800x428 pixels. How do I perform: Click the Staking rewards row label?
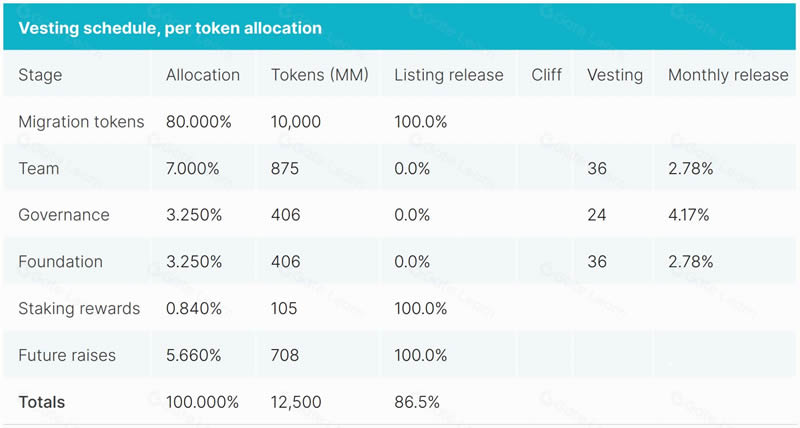79,308
